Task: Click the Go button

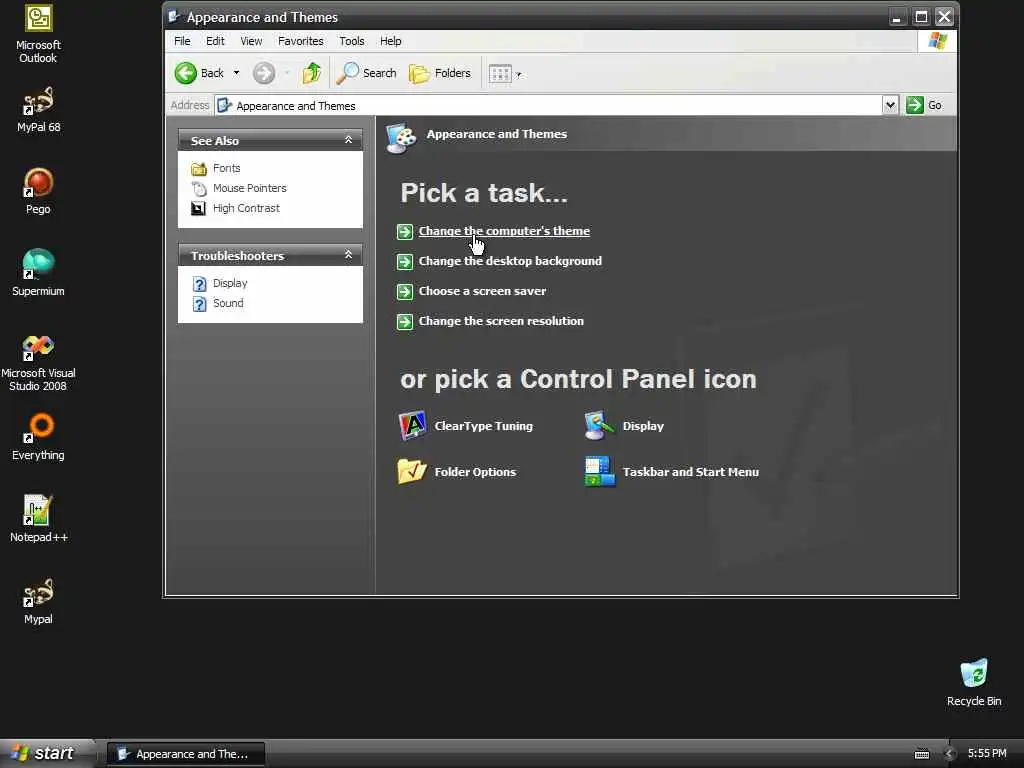Action: tap(925, 105)
